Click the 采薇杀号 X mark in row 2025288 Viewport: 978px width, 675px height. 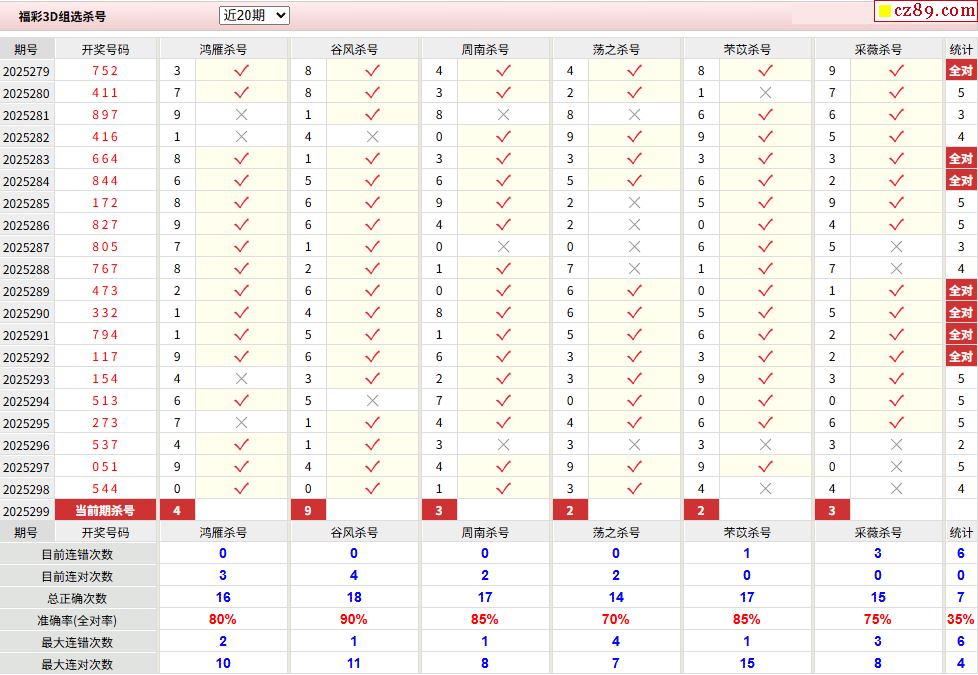coord(896,269)
